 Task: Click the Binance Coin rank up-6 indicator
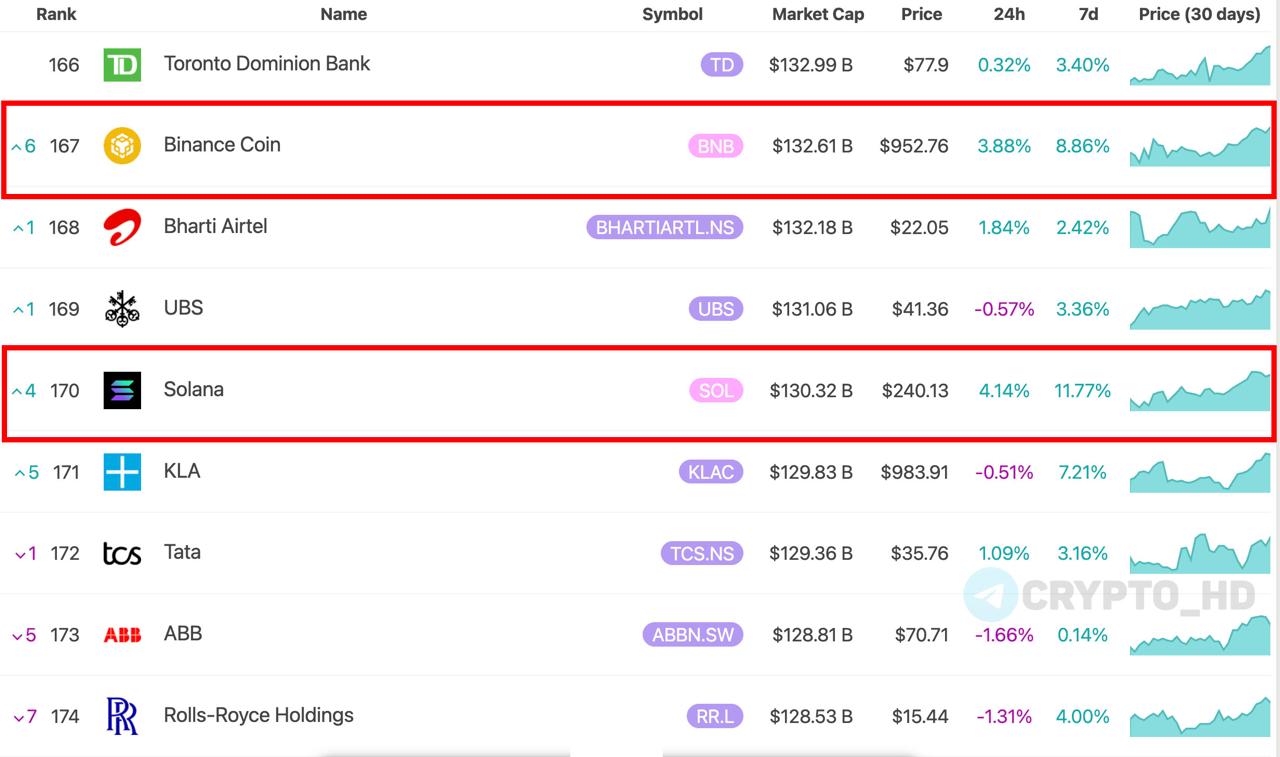tap(24, 146)
